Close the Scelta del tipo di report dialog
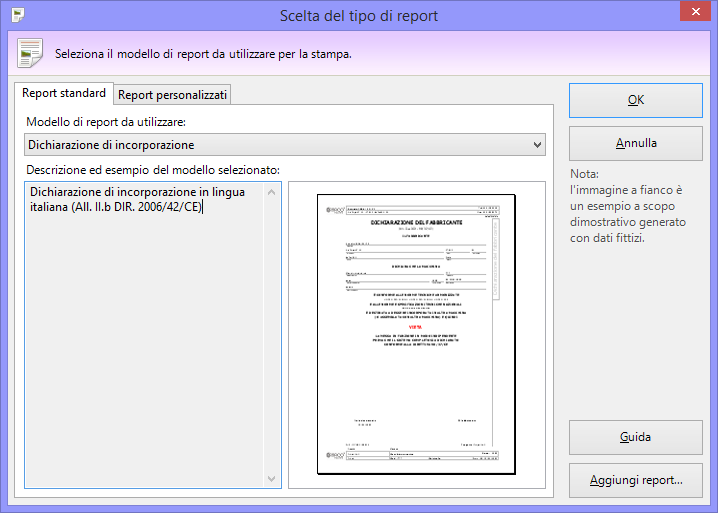Screen dimensions: 718x513 (695, 11)
